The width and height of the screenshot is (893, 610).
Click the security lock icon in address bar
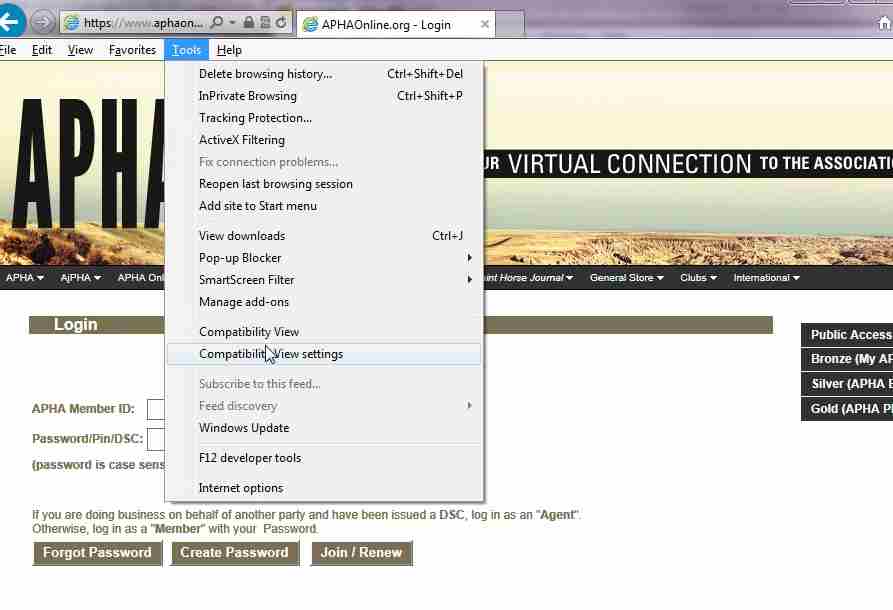(248, 23)
